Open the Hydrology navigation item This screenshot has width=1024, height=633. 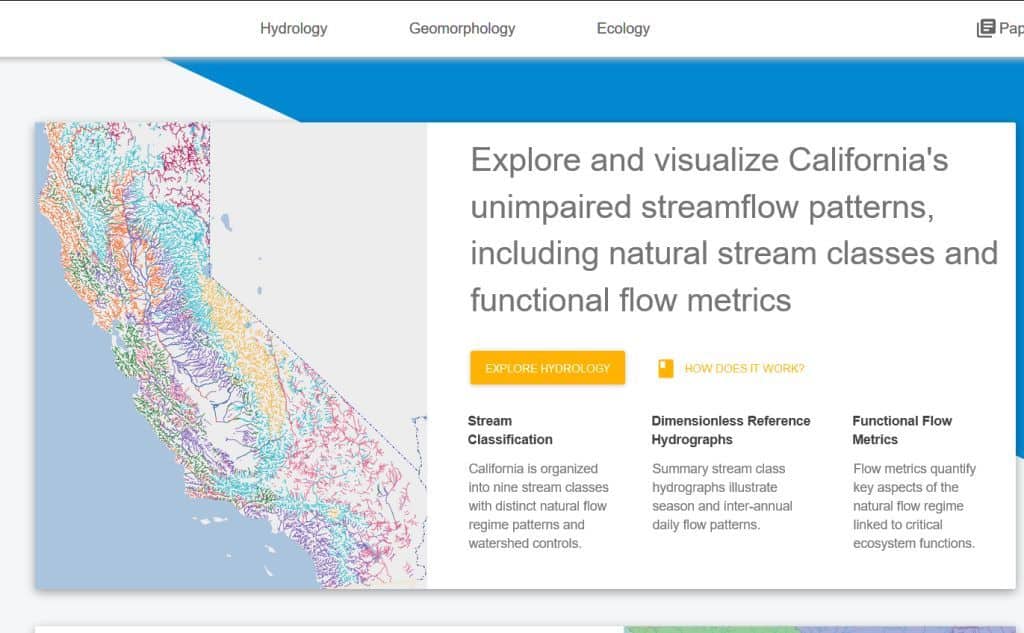point(293,29)
